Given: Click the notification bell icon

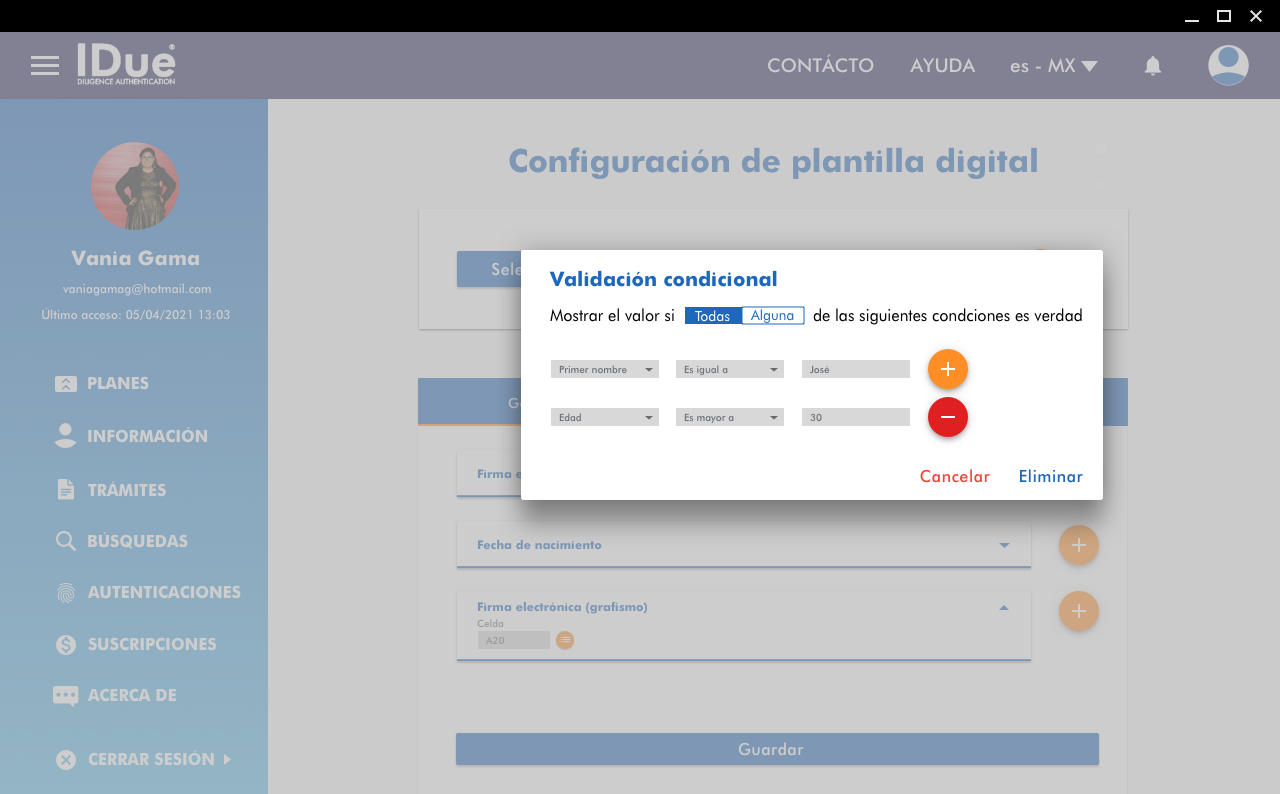Looking at the screenshot, I should pos(1152,66).
